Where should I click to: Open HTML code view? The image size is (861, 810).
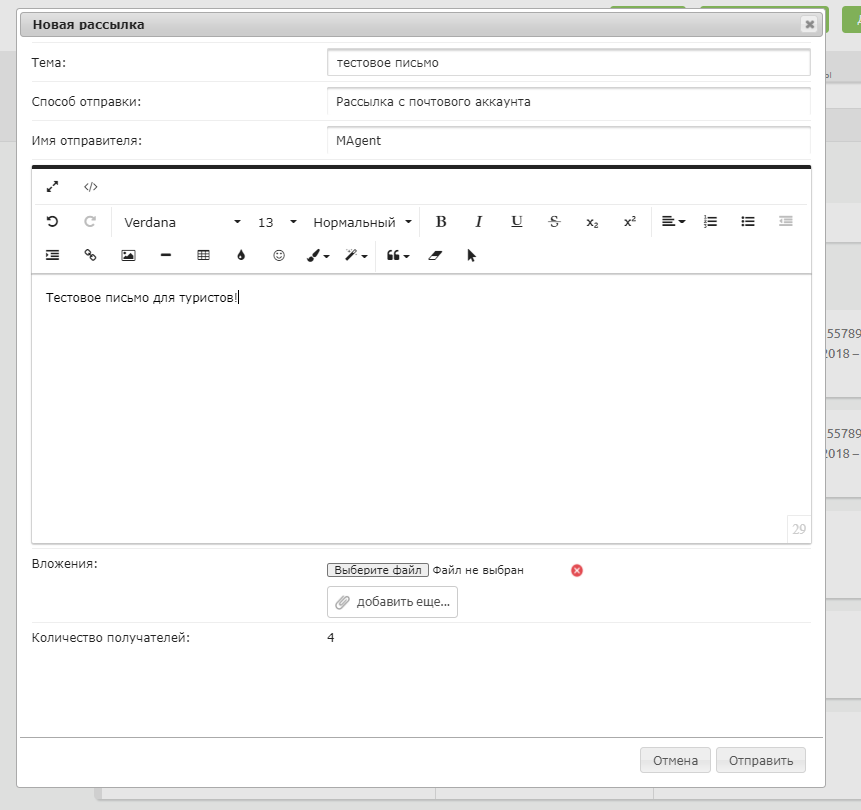(91, 187)
